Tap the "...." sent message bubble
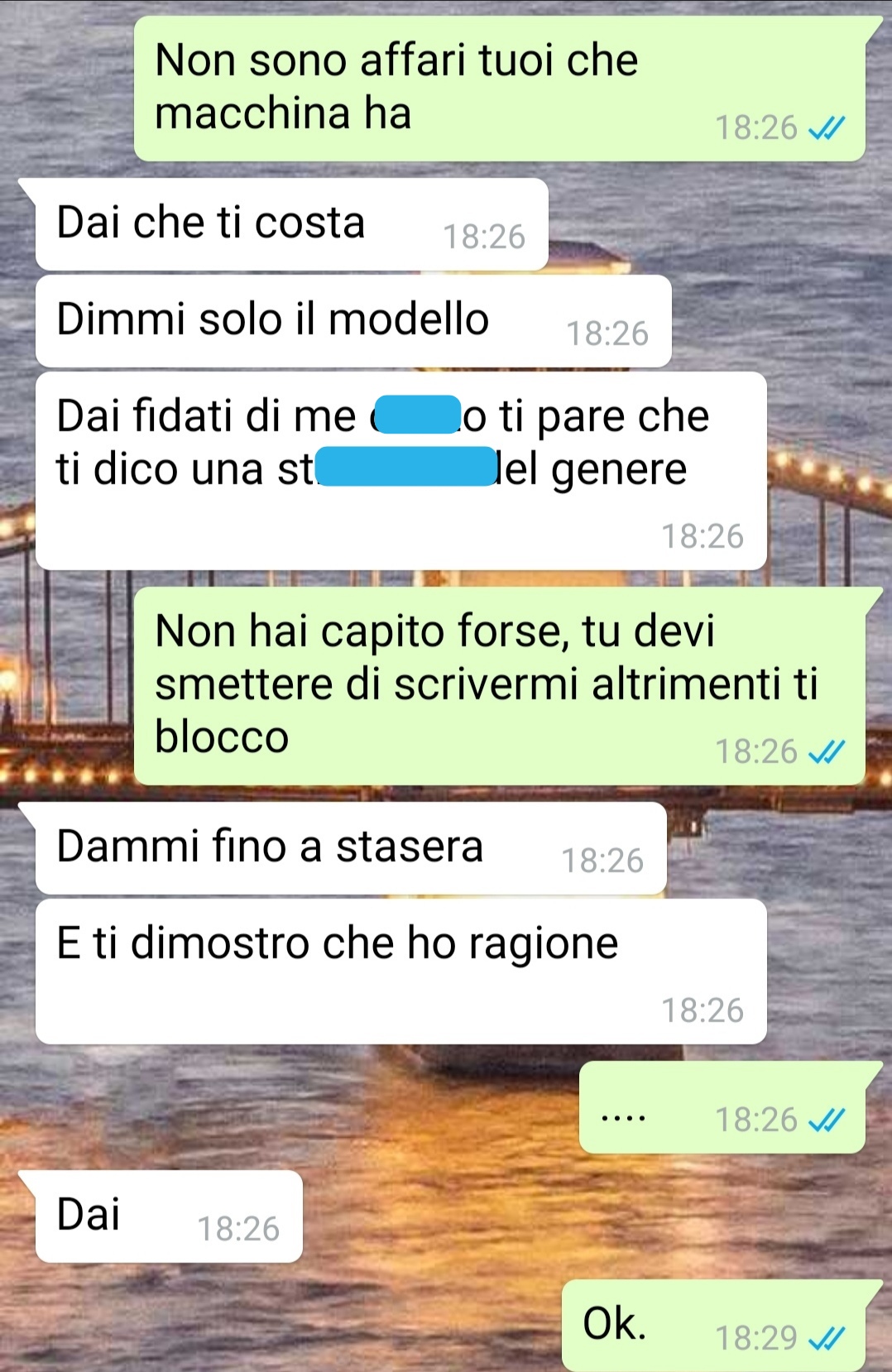The height and width of the screenshot is (1372, 892). click(x=722, y=1107)
